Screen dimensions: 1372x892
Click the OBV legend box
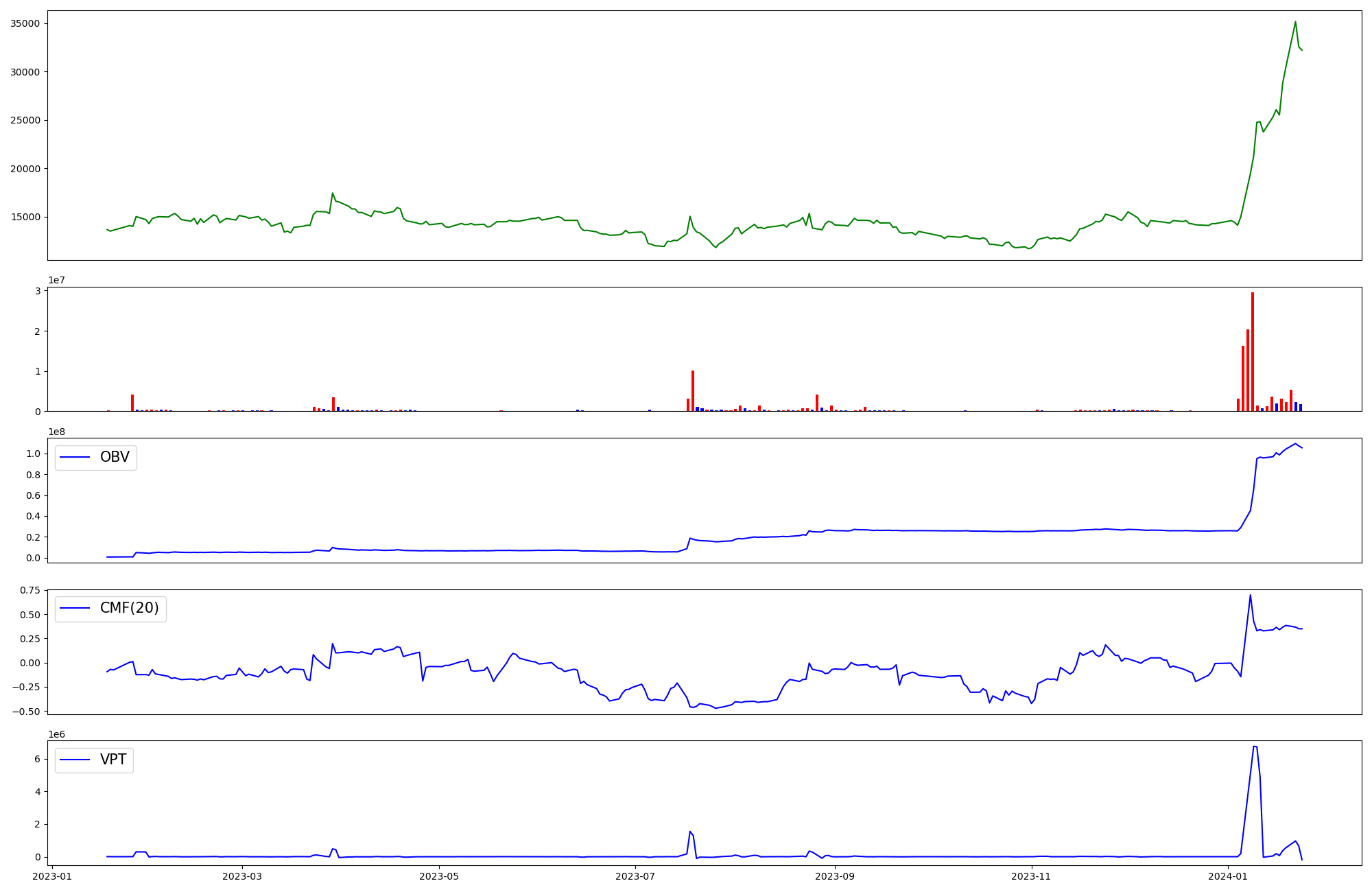(x=96, y=458)
